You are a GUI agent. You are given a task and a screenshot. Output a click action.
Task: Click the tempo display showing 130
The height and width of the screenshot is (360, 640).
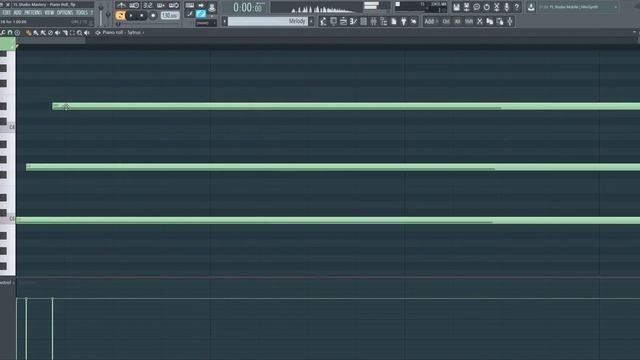(170, 16)
